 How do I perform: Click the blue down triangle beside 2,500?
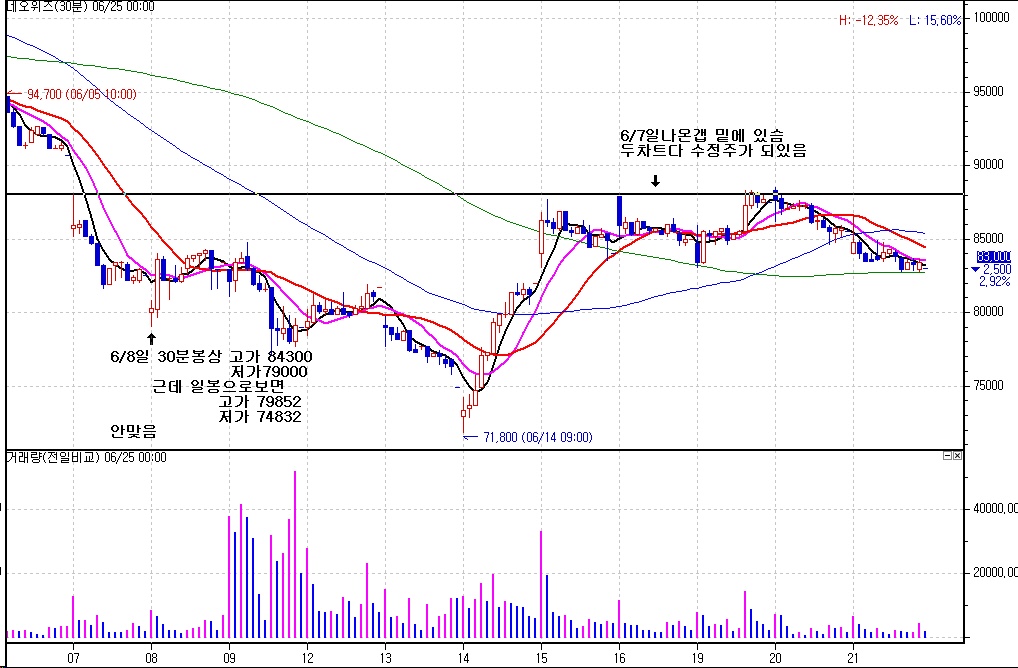(x=975, y=270)
